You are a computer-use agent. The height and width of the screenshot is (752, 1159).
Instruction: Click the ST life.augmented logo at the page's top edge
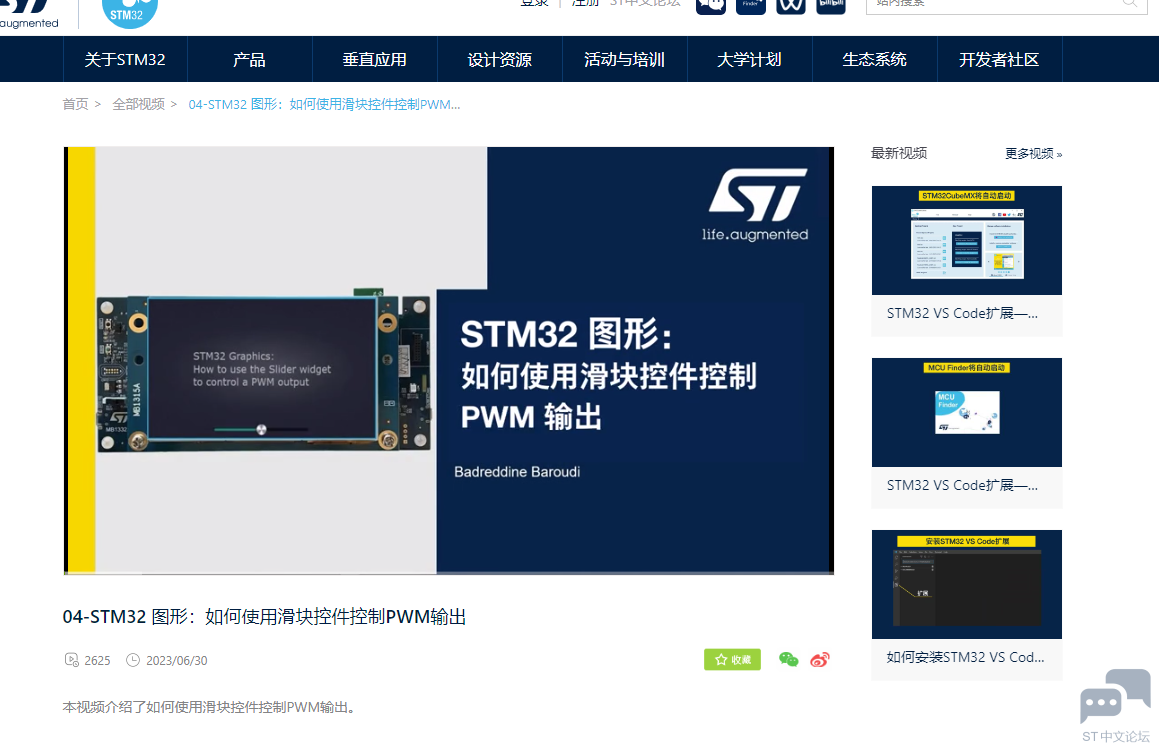tap(29, 13)
